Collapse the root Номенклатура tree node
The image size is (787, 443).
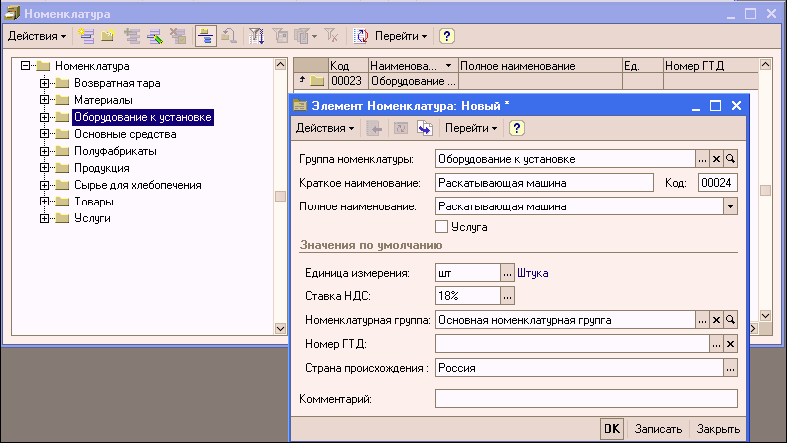27,66
